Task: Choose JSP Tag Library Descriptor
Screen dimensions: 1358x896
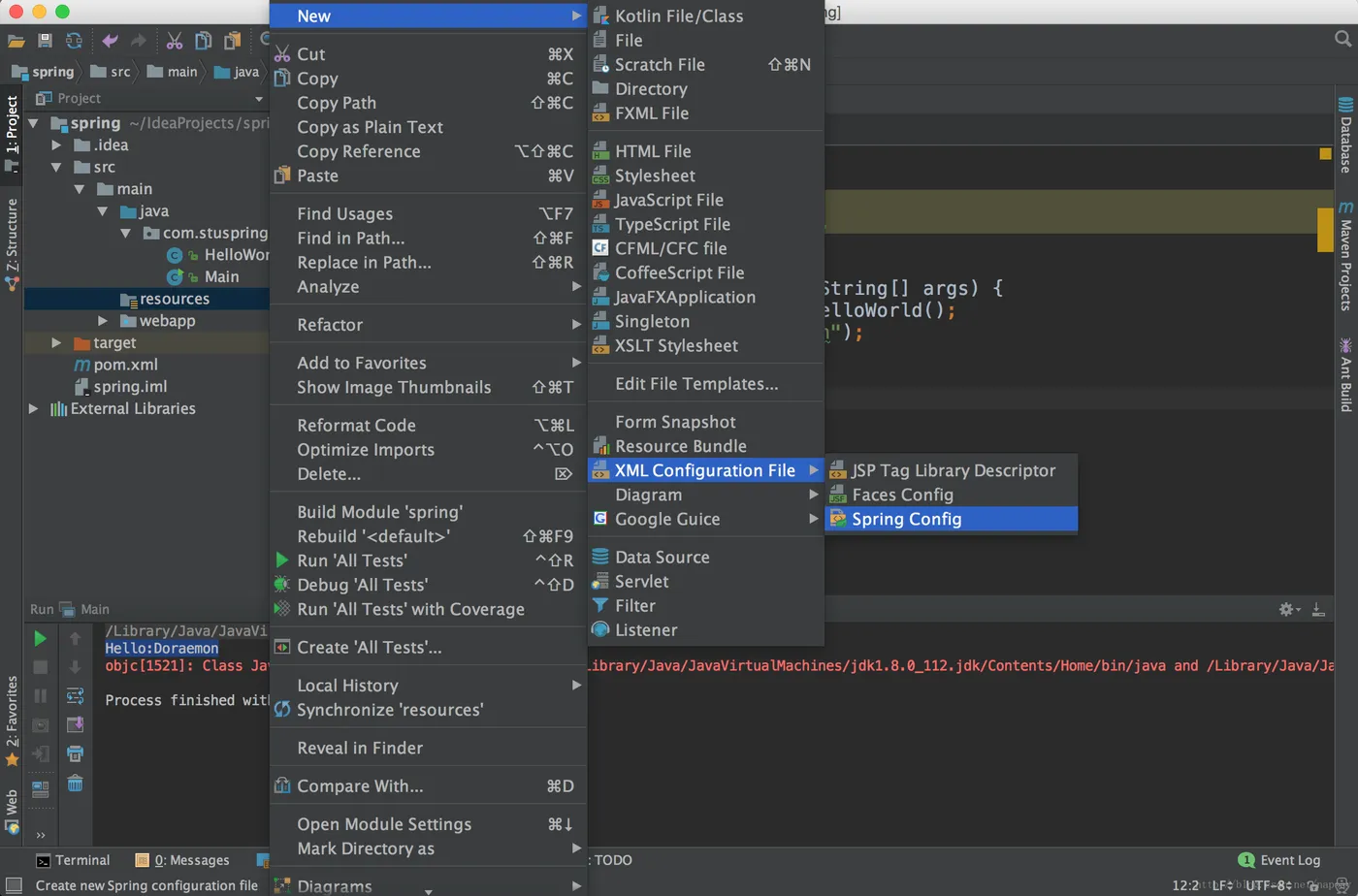Action: (951, 470)
